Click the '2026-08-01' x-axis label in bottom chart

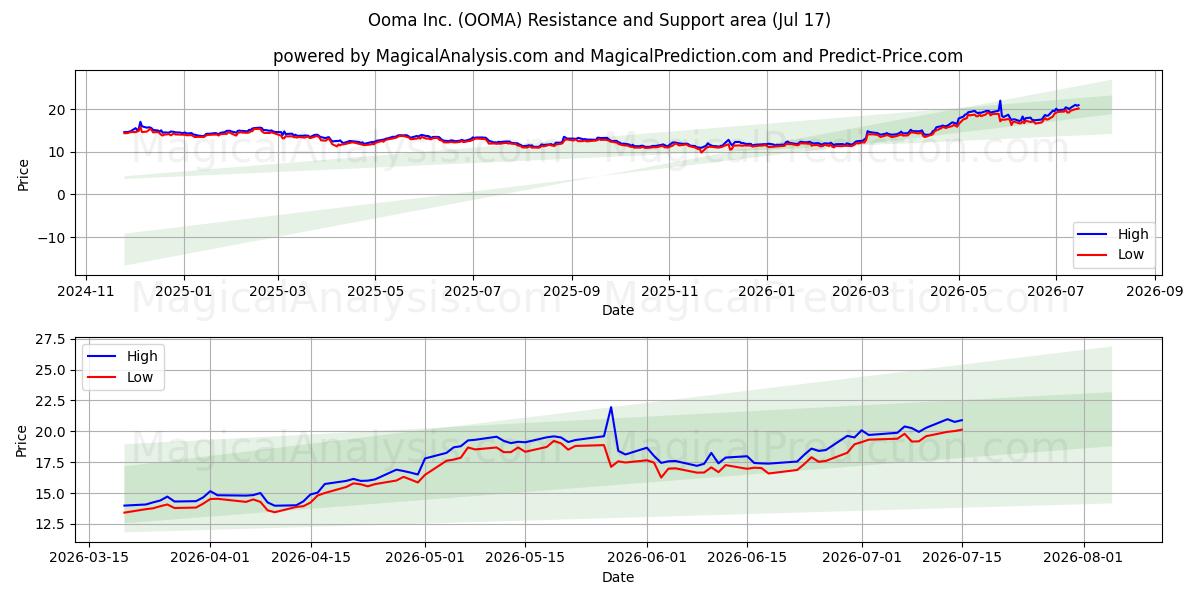pyautogui.click(x=1084, y=559)
